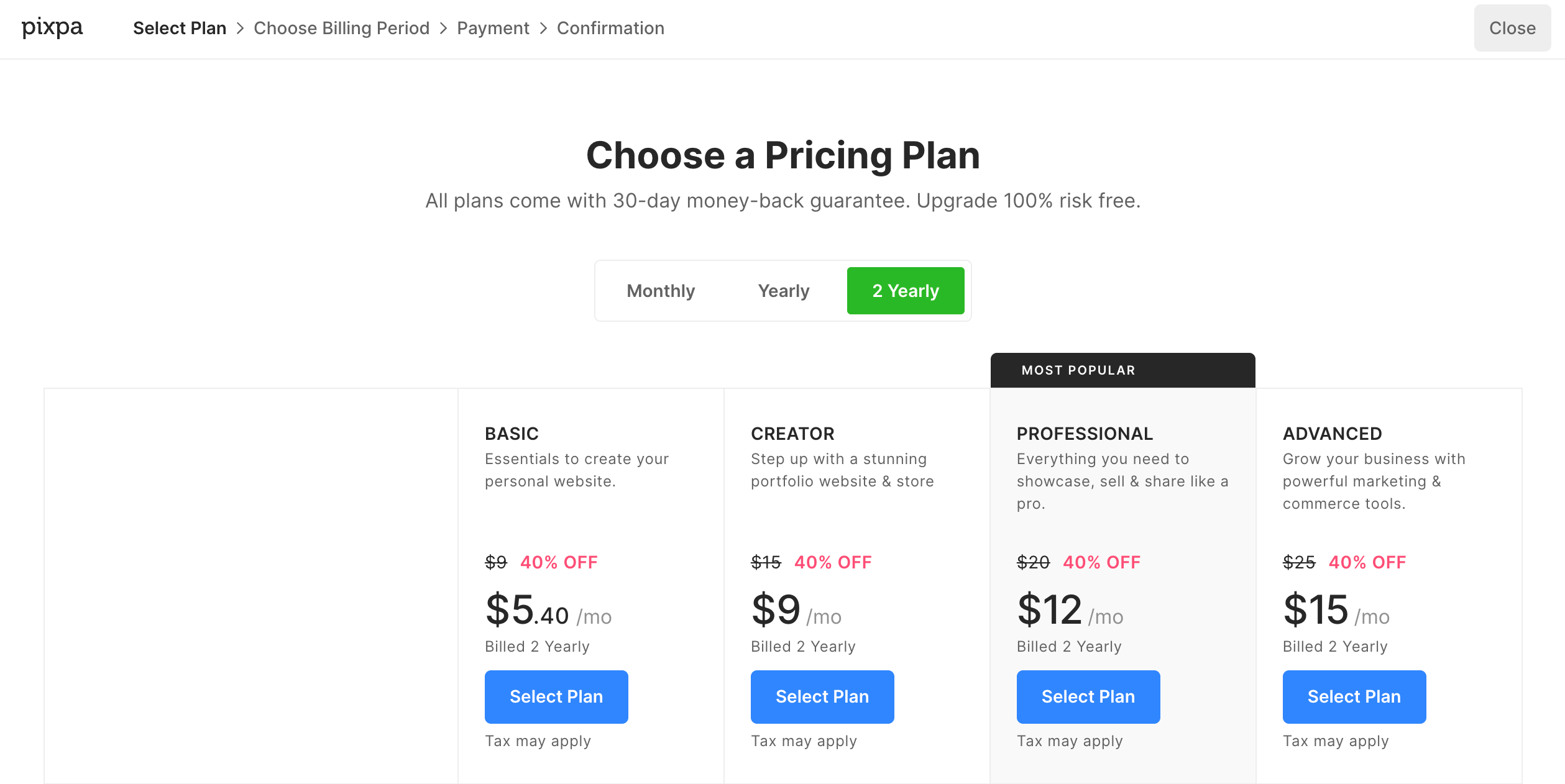Switch billing to Monthly
Screen dimensions: 1565x784
click(661, 291)
